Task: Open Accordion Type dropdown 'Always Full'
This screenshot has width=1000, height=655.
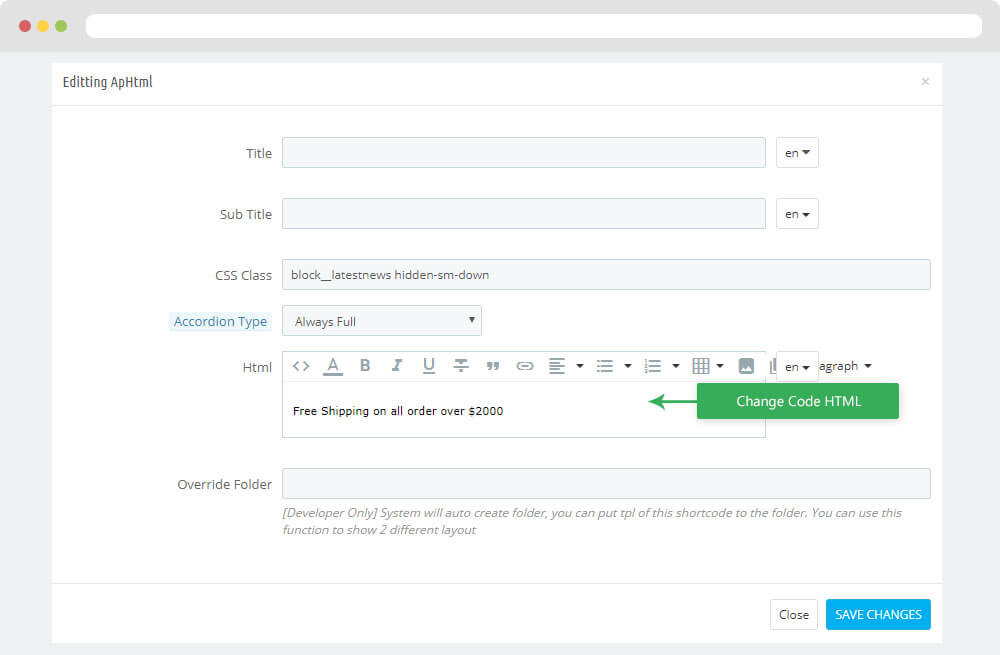Action: tap(382, 321)
